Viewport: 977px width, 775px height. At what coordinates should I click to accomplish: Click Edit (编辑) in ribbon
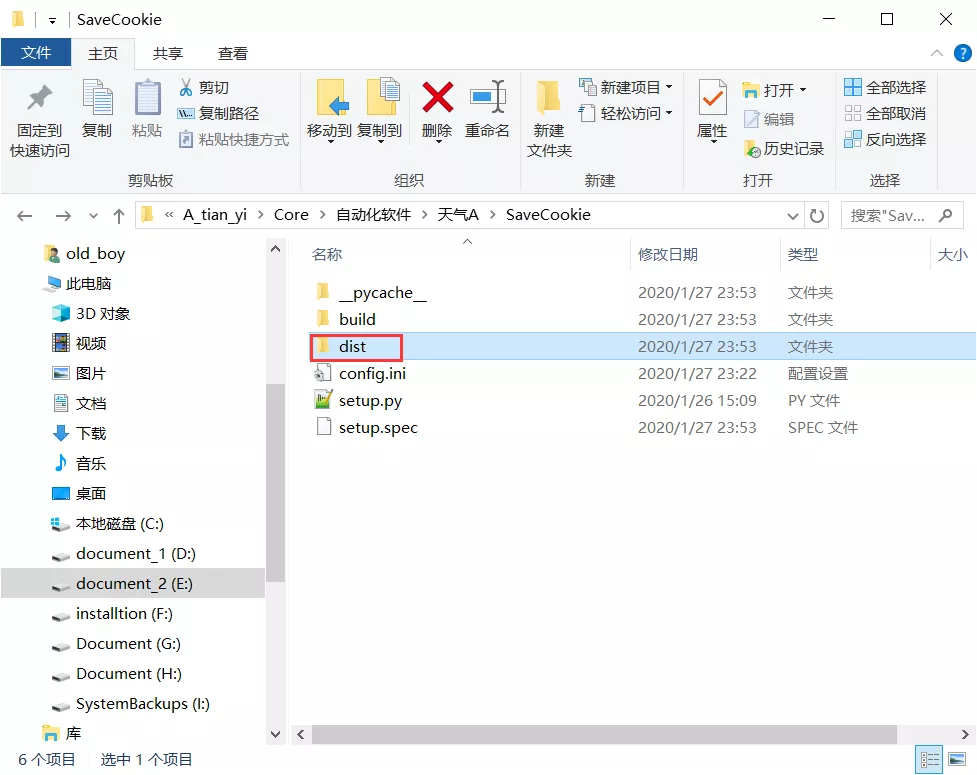(769, 119)
